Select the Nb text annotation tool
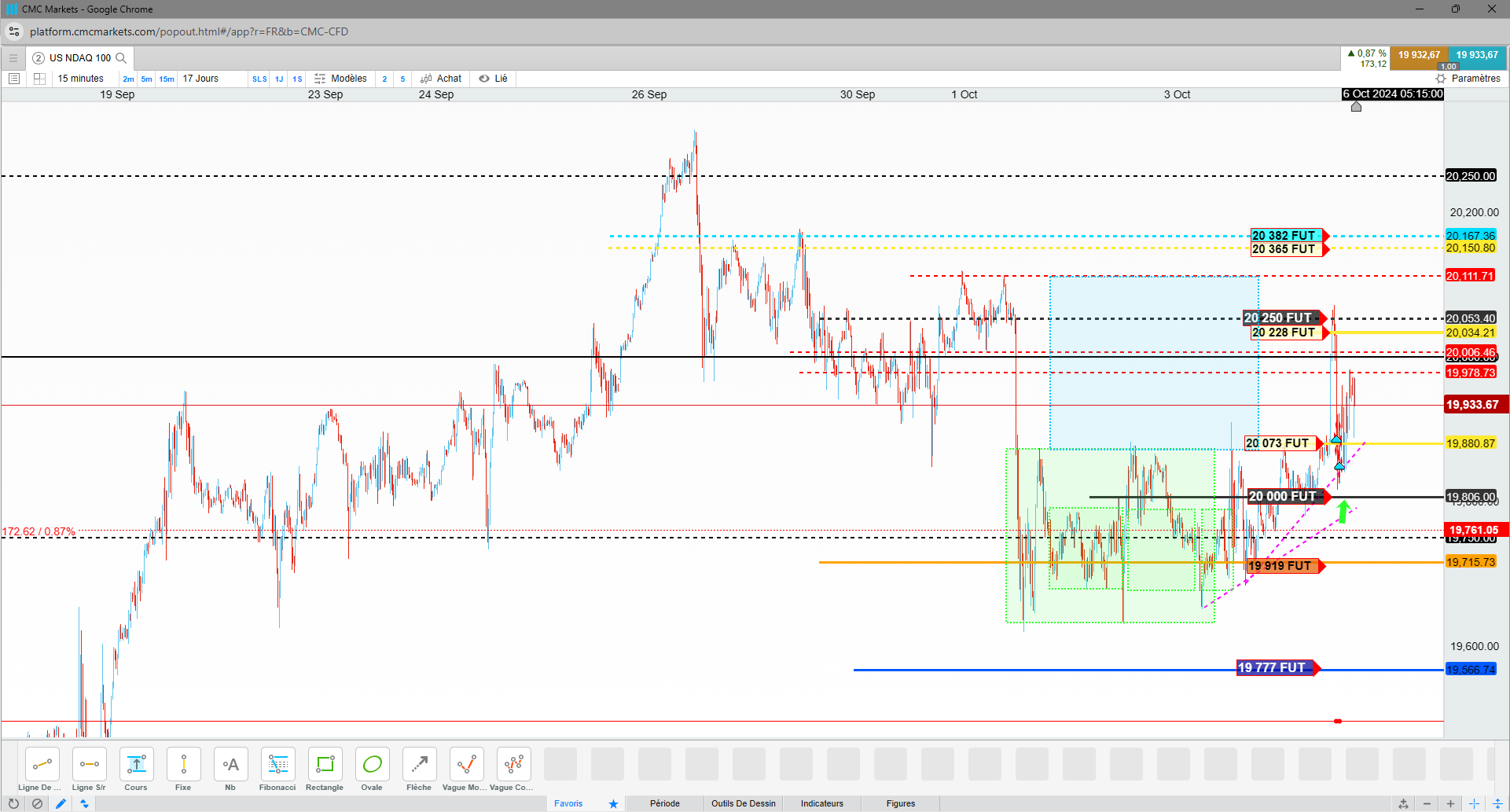 tap(230, 770)
